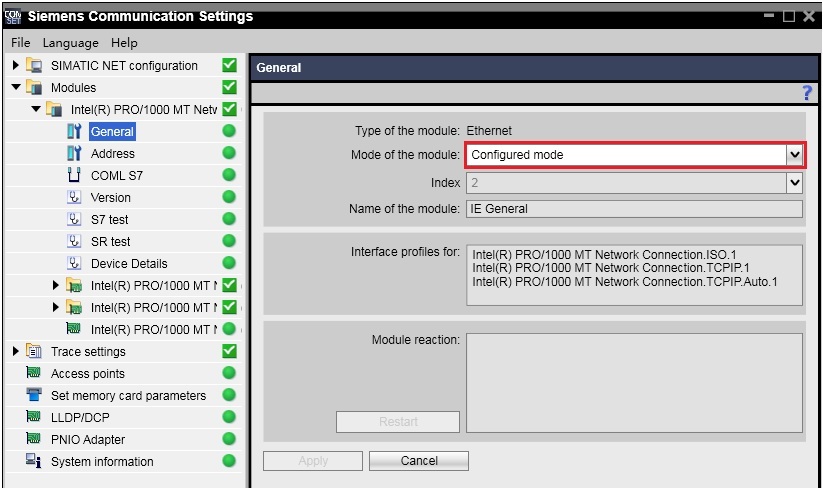Open the Index dropdown arrow
Screen dimensions: 823x488
tap(795, 183)
